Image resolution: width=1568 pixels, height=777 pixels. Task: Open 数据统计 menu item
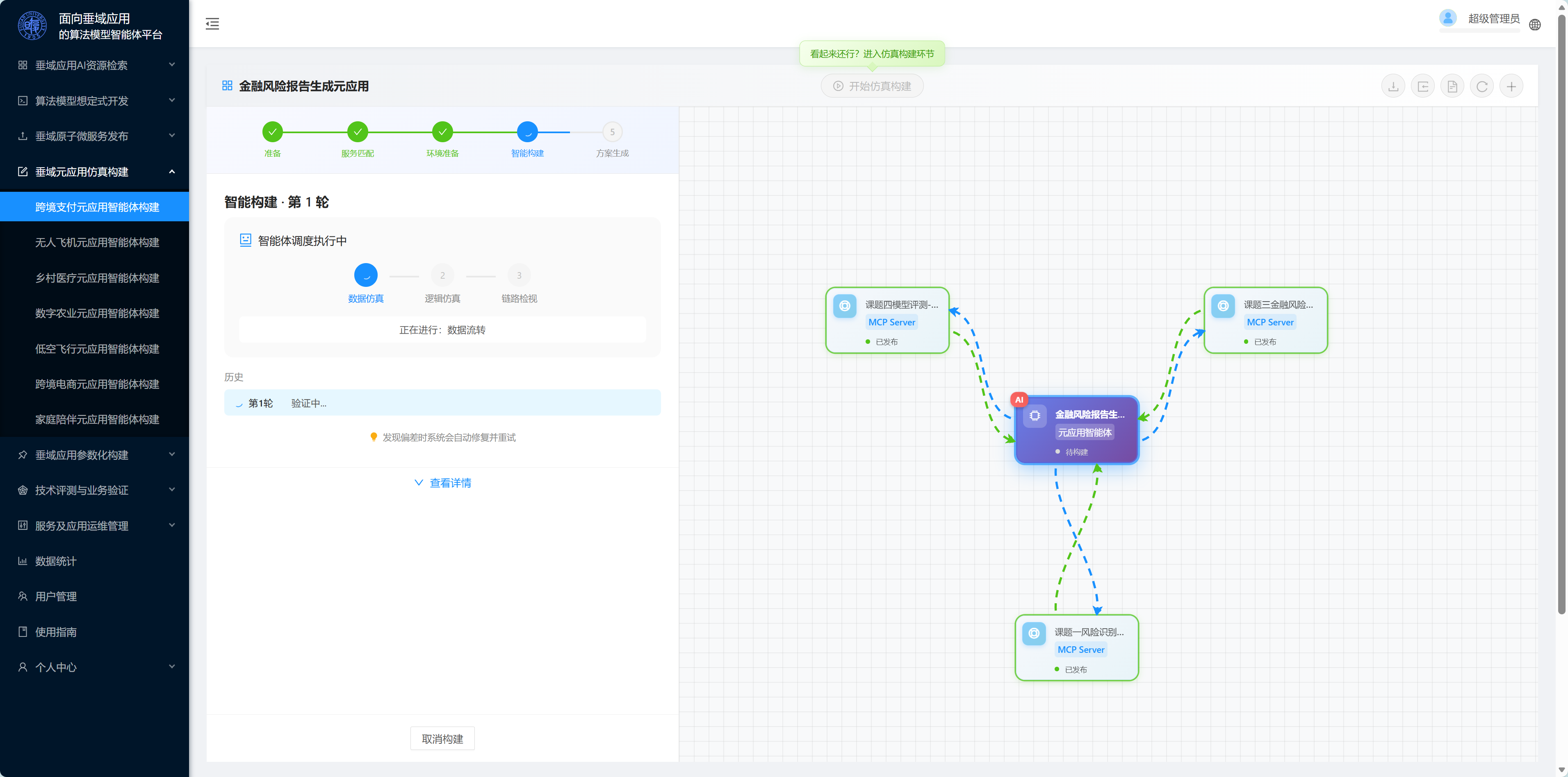click(94, 561)
